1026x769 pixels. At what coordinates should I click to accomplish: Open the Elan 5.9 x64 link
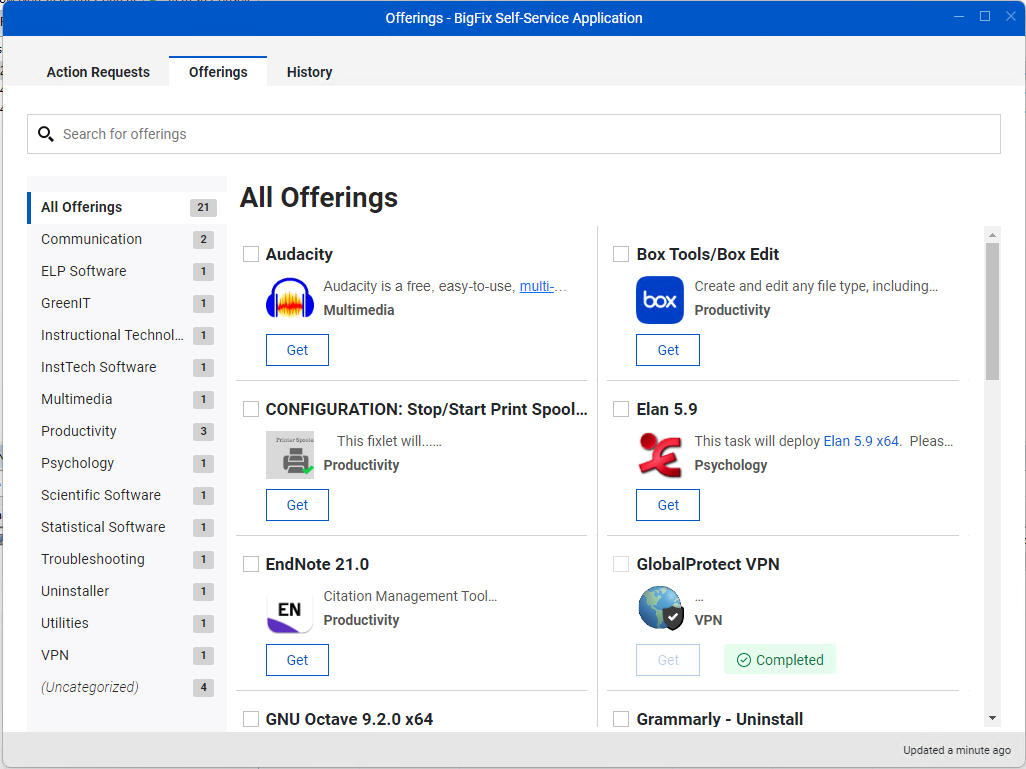[x=861, y=441]
